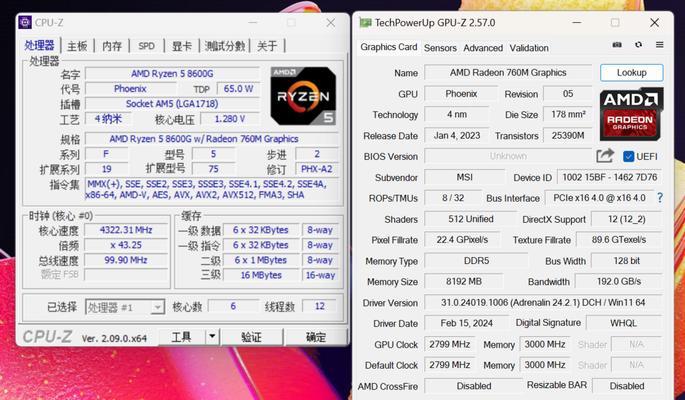The image size is (685, 400).
Task: Click the 核心数 value 6
Action: [x=233, y=306]
